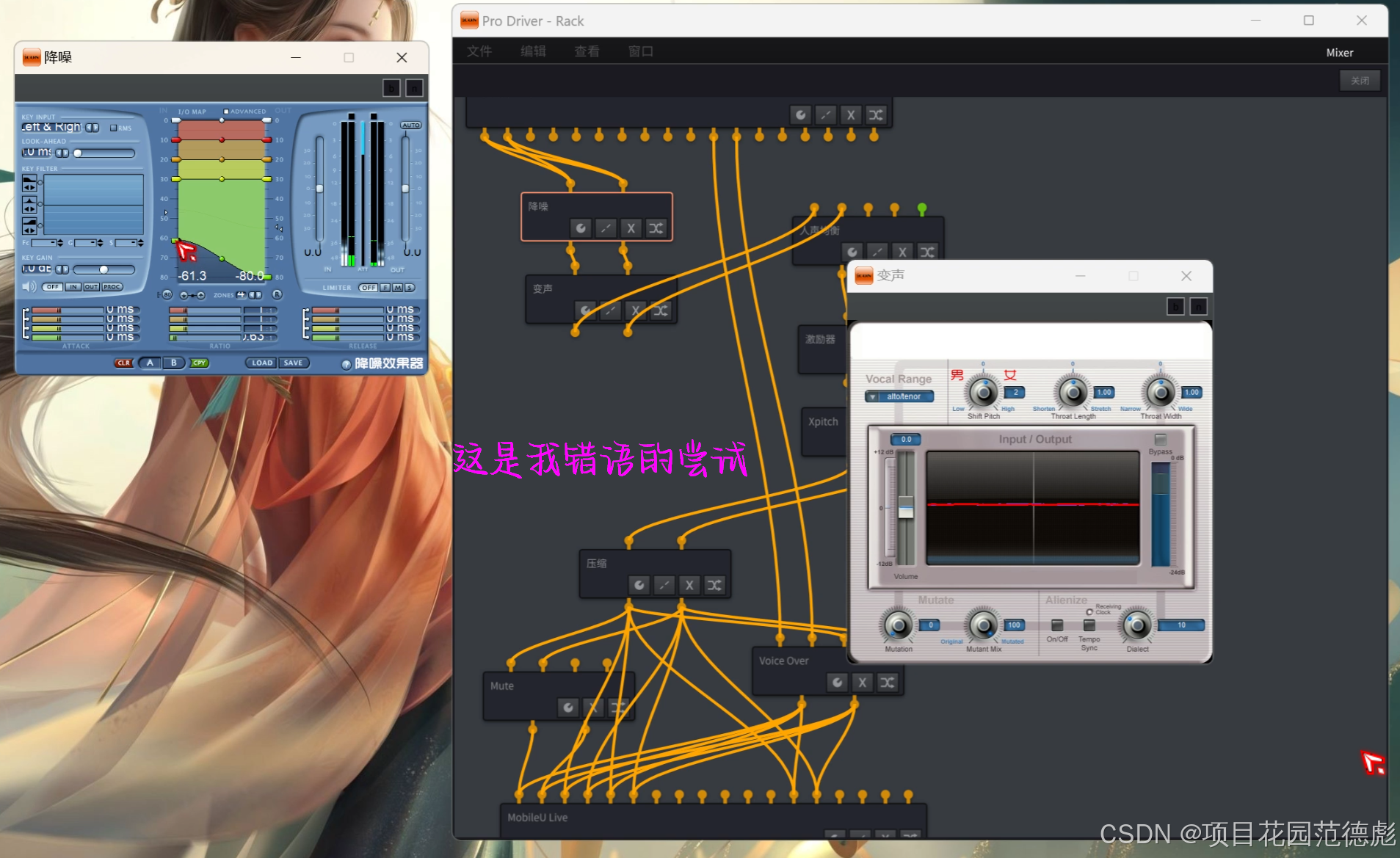Toggle Alienize On/Off button
The height and width of the screenshot is (858, 1400).
point(1057,625)
